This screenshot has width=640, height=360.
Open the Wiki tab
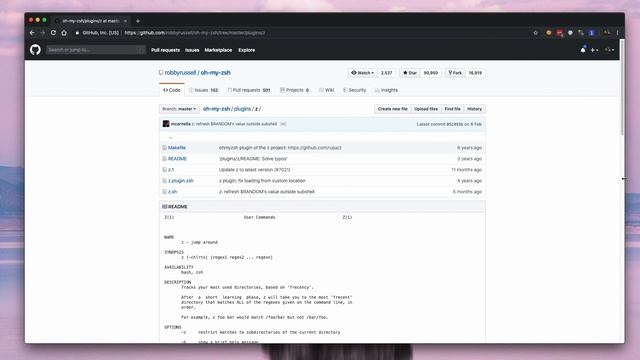point(327,90)
